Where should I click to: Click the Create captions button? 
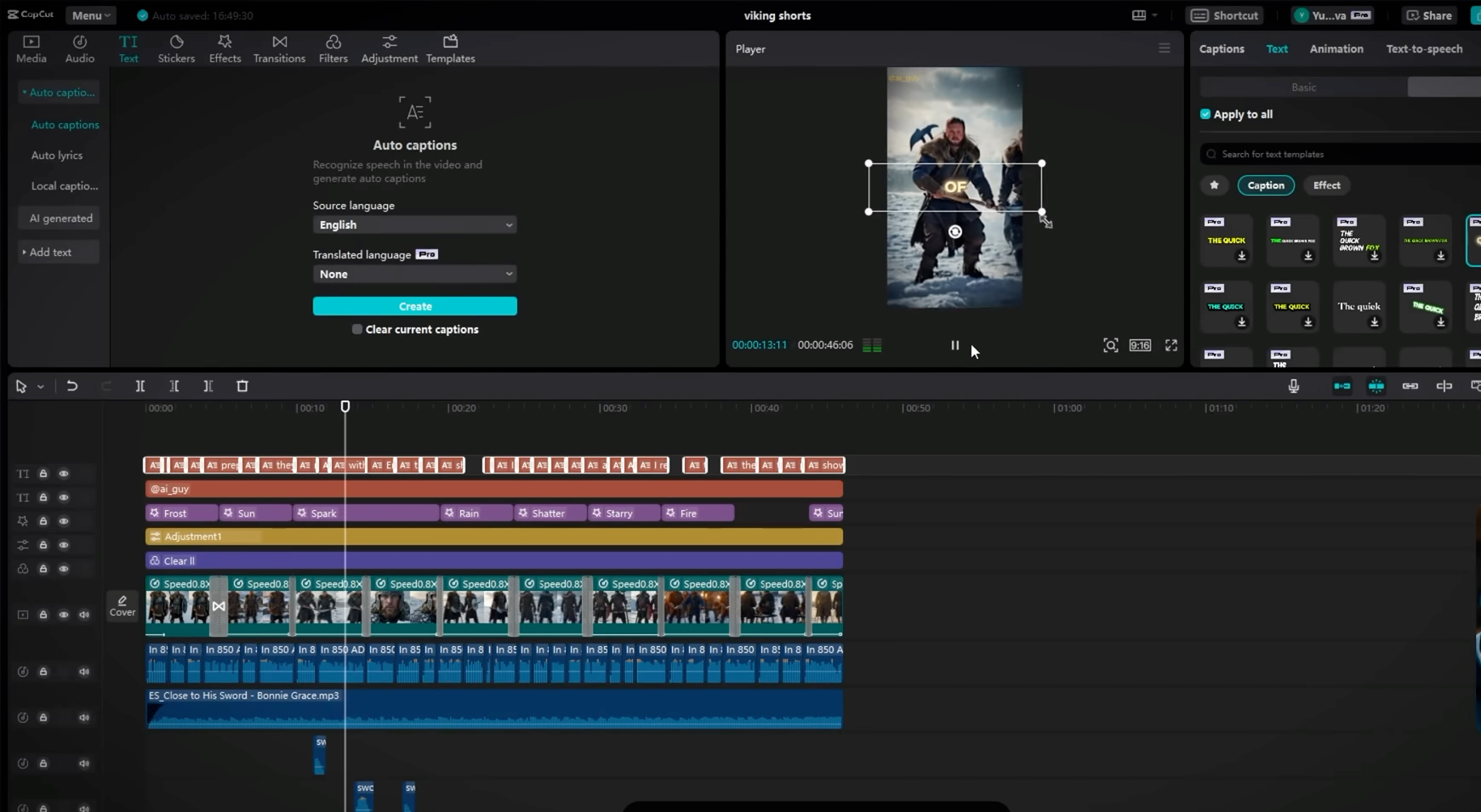415,306
